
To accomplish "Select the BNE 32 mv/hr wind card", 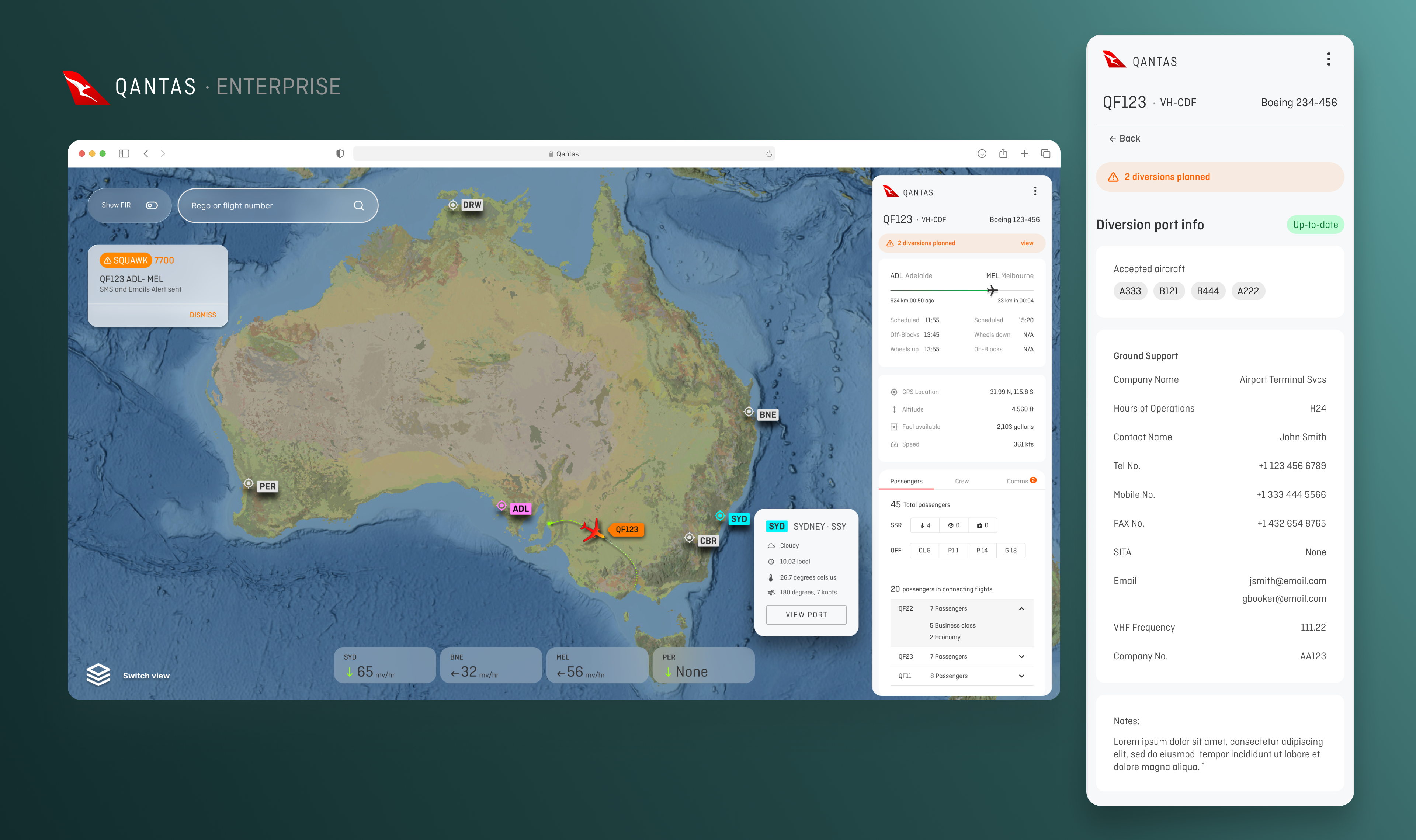I will tap(491, 665).
